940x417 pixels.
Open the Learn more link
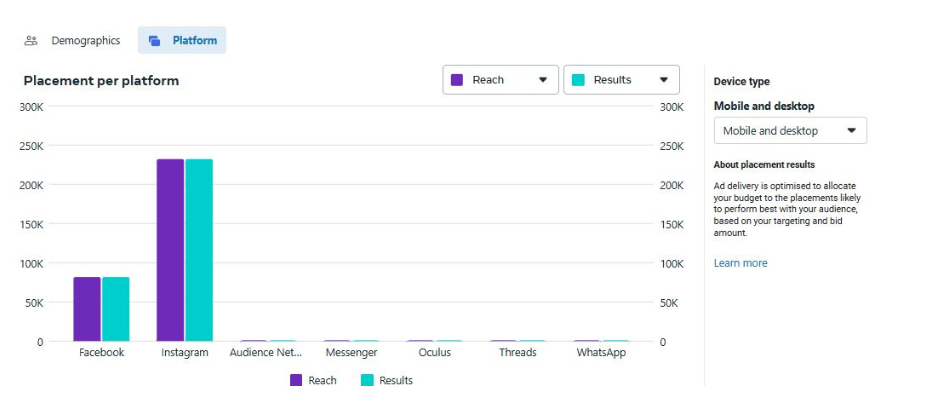[x=740, y=263]
